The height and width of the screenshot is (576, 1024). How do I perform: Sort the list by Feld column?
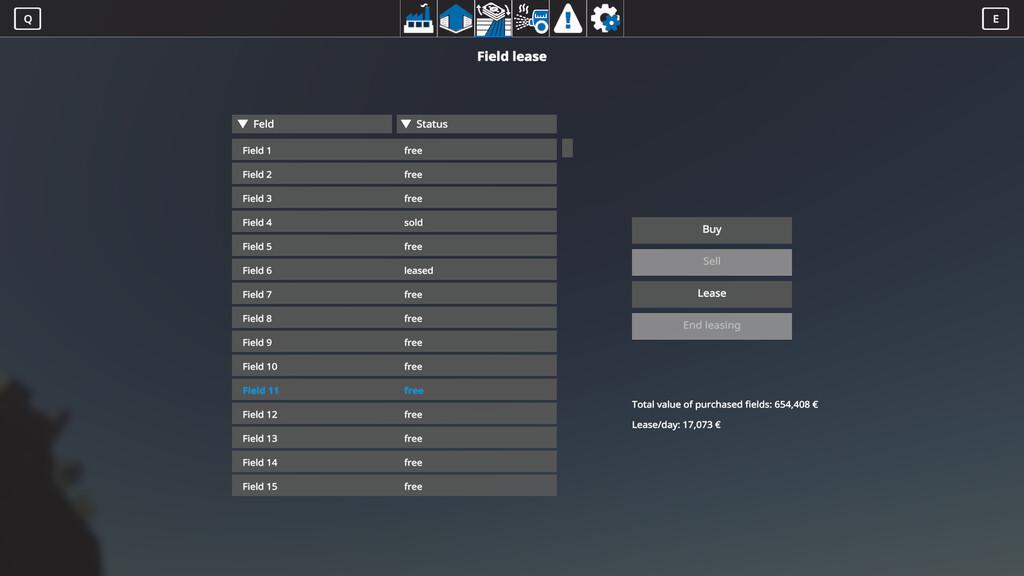(x=312, y=124)
